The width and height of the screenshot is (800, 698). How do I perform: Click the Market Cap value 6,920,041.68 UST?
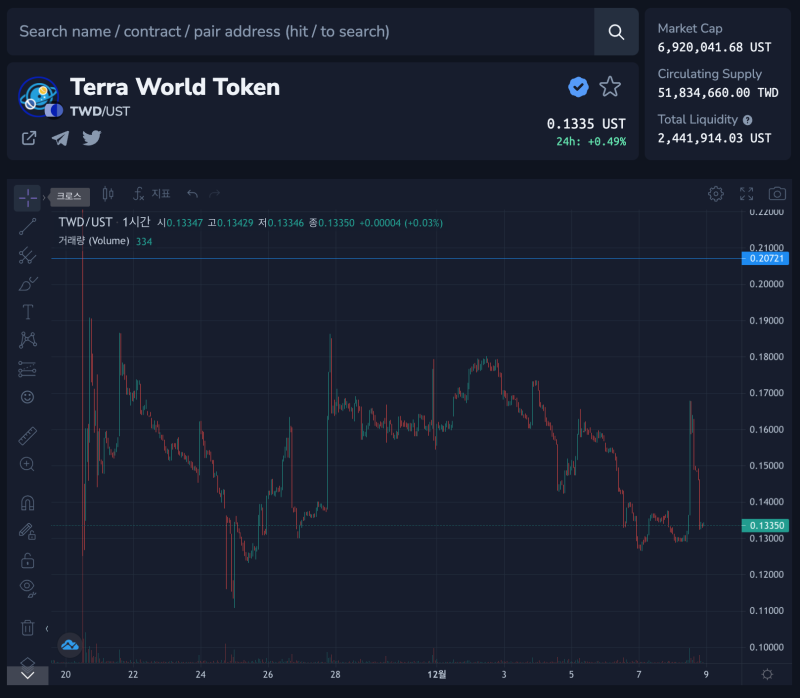[x=714, y=47]
